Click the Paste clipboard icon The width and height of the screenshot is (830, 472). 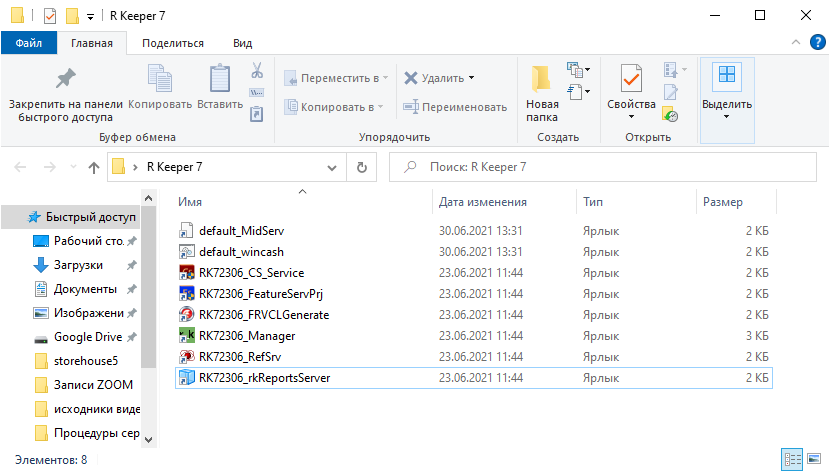pyautogui.click(x=220, y=79)
